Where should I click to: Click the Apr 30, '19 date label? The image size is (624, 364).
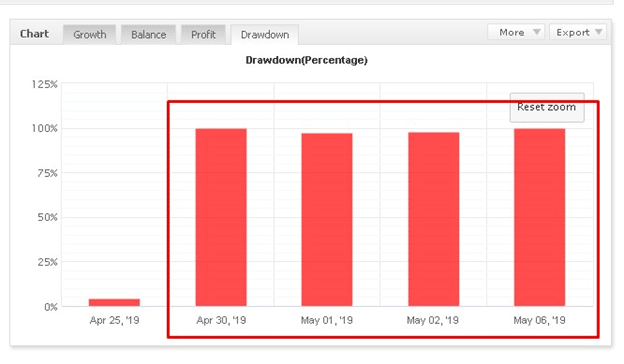pos(221,320)
